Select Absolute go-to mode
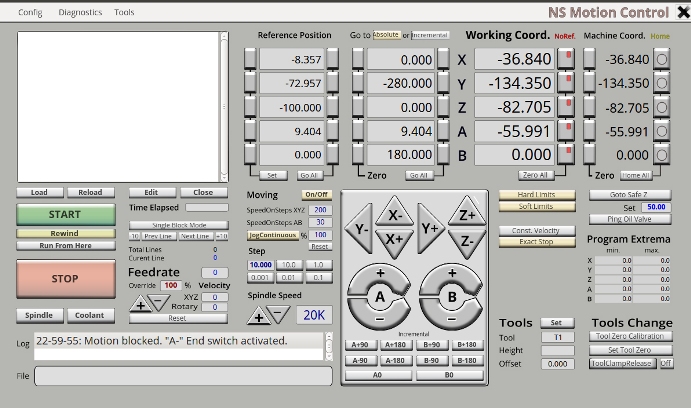The image size is (691, 408). click(x=386, y=35)
